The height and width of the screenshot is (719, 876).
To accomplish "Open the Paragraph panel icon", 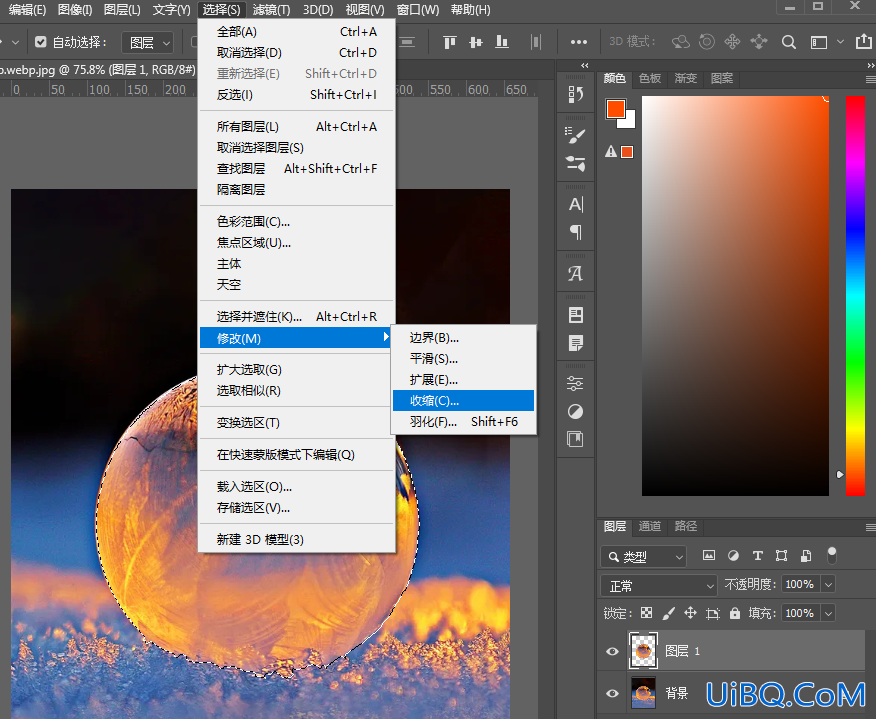I will point(575,232).
